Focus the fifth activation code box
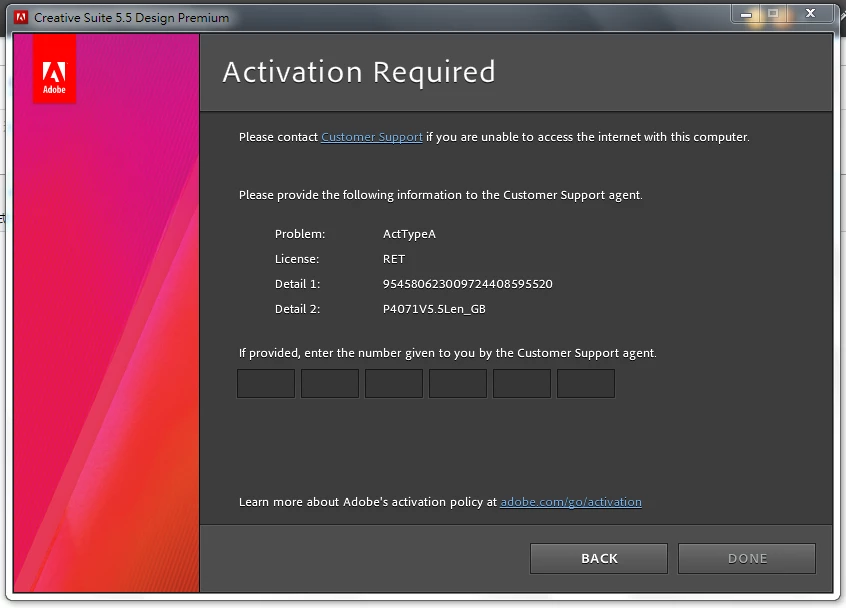The height and width of the screenshot is (608, 846). click(522, 384)
